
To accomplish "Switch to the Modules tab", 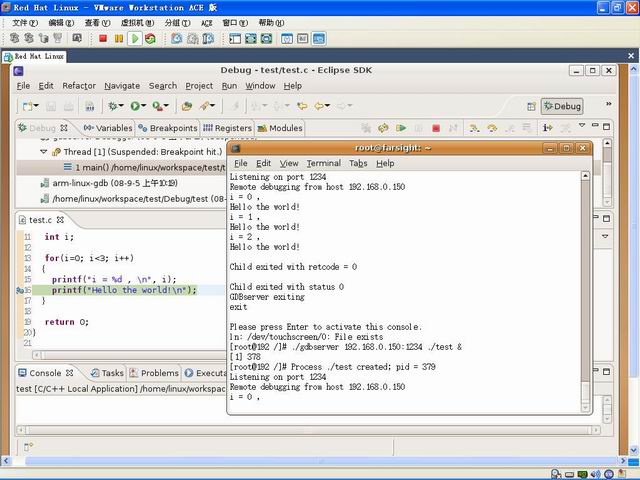I will (280, 128).
